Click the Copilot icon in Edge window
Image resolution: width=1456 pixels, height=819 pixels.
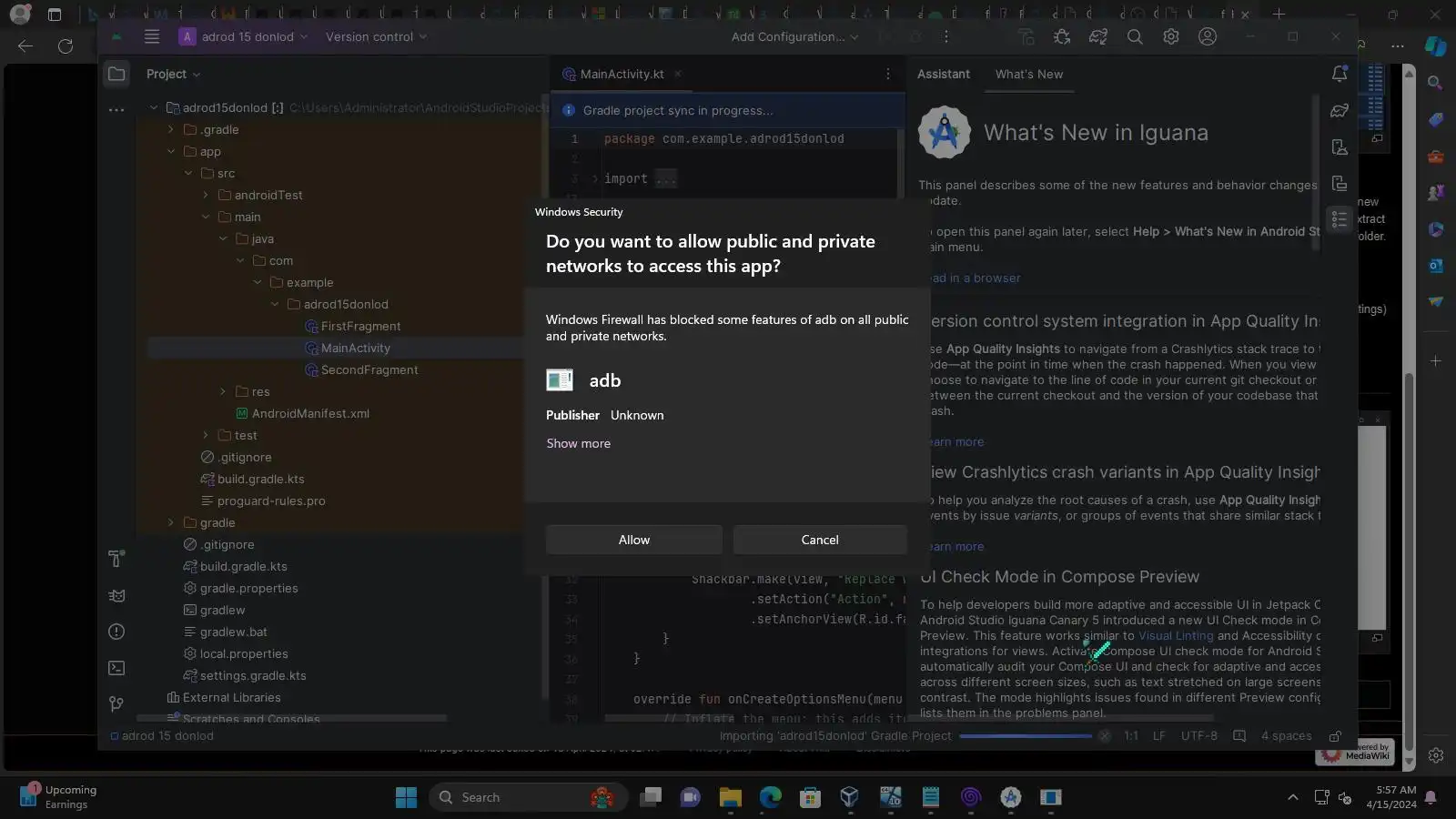pyautogui.click(x=1435, y=46)
